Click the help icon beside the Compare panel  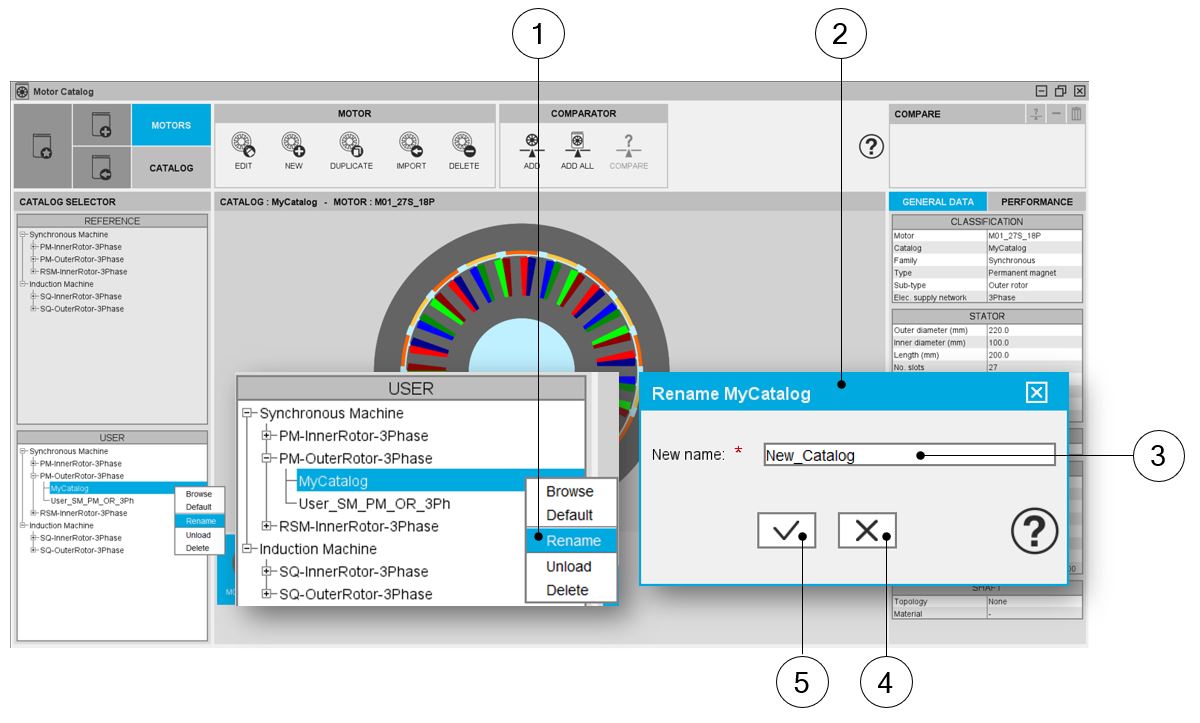872,147
